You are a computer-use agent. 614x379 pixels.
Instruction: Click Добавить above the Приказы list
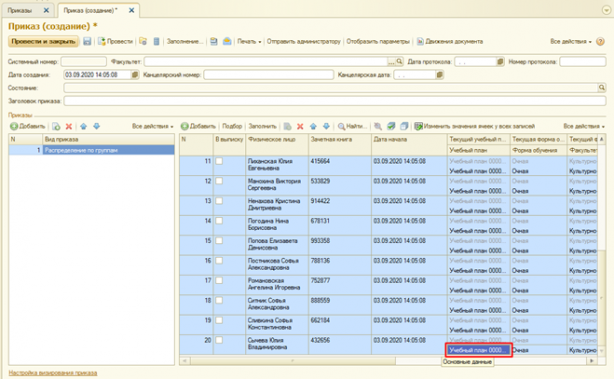(x=27, y=126)
